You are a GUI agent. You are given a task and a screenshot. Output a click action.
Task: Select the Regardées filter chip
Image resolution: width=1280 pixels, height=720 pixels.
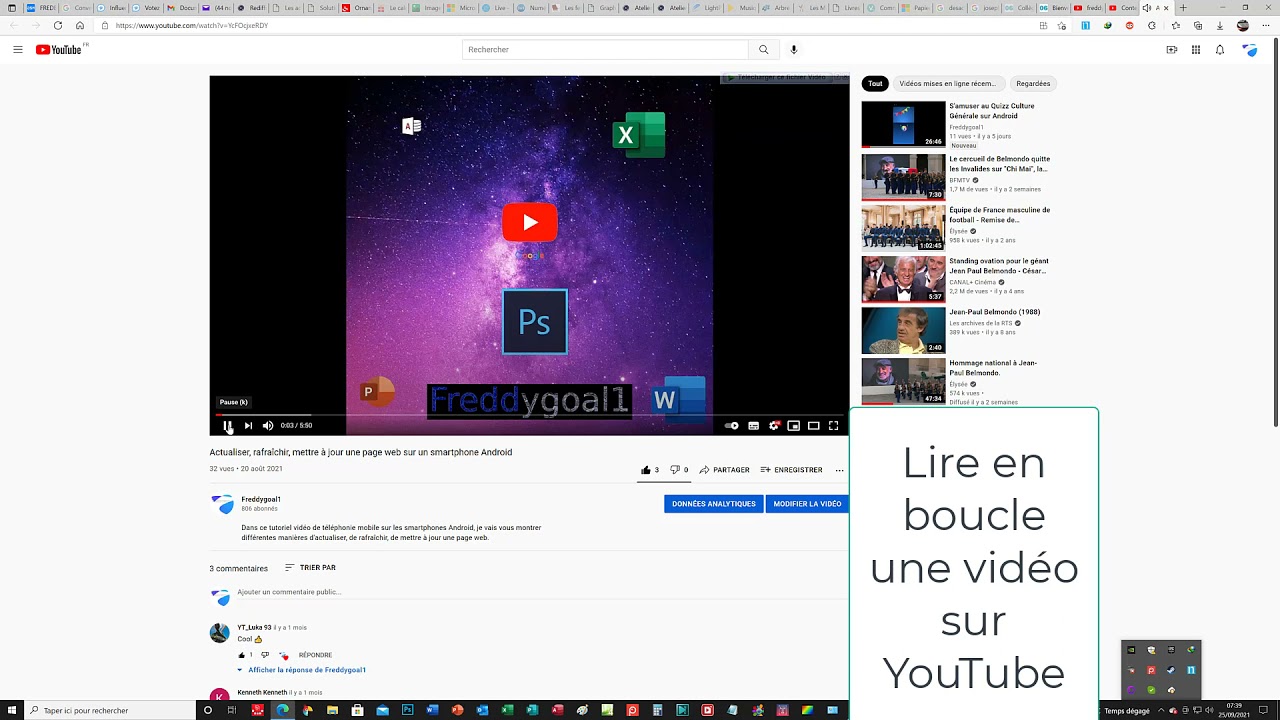click(x=1033, y=84)
